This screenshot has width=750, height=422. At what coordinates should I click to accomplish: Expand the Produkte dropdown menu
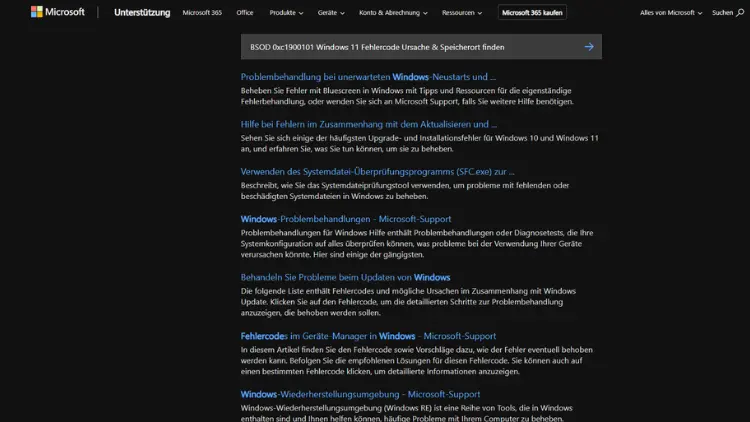(286, 13)
